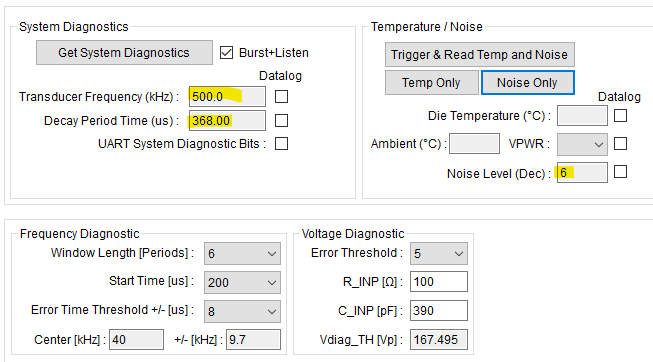
Task: Click the Vdiag_TH field showing 167.495
Action: pos(439,340)
